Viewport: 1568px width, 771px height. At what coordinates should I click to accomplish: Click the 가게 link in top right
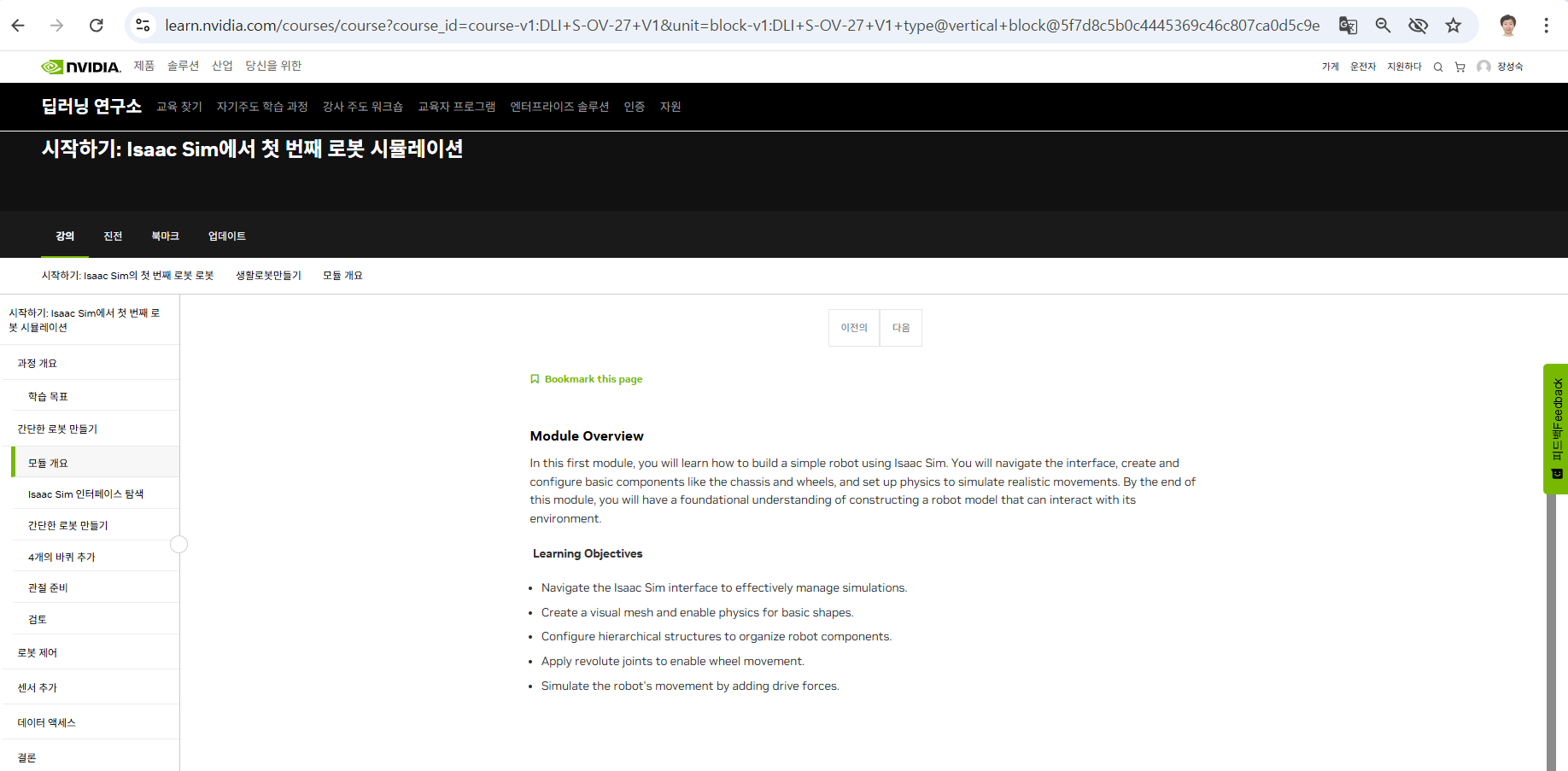pos(1331,67)
